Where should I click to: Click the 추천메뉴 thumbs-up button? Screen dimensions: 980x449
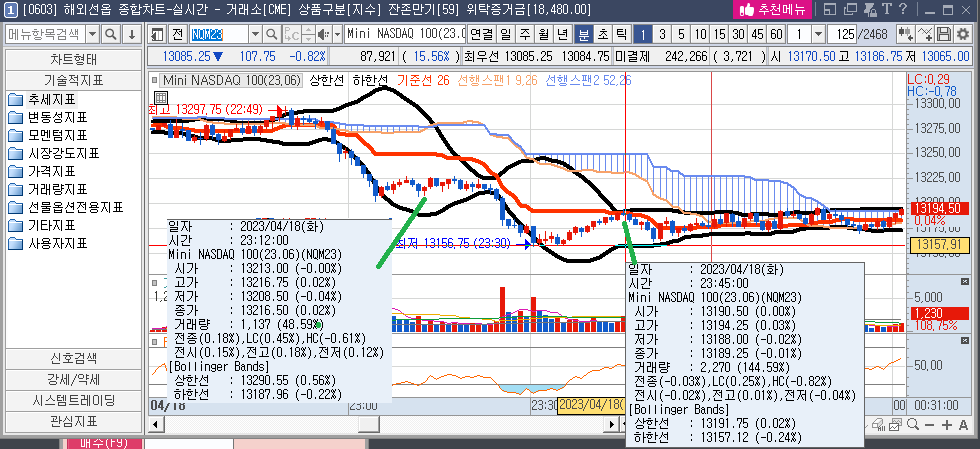click(x=772, y=9)
